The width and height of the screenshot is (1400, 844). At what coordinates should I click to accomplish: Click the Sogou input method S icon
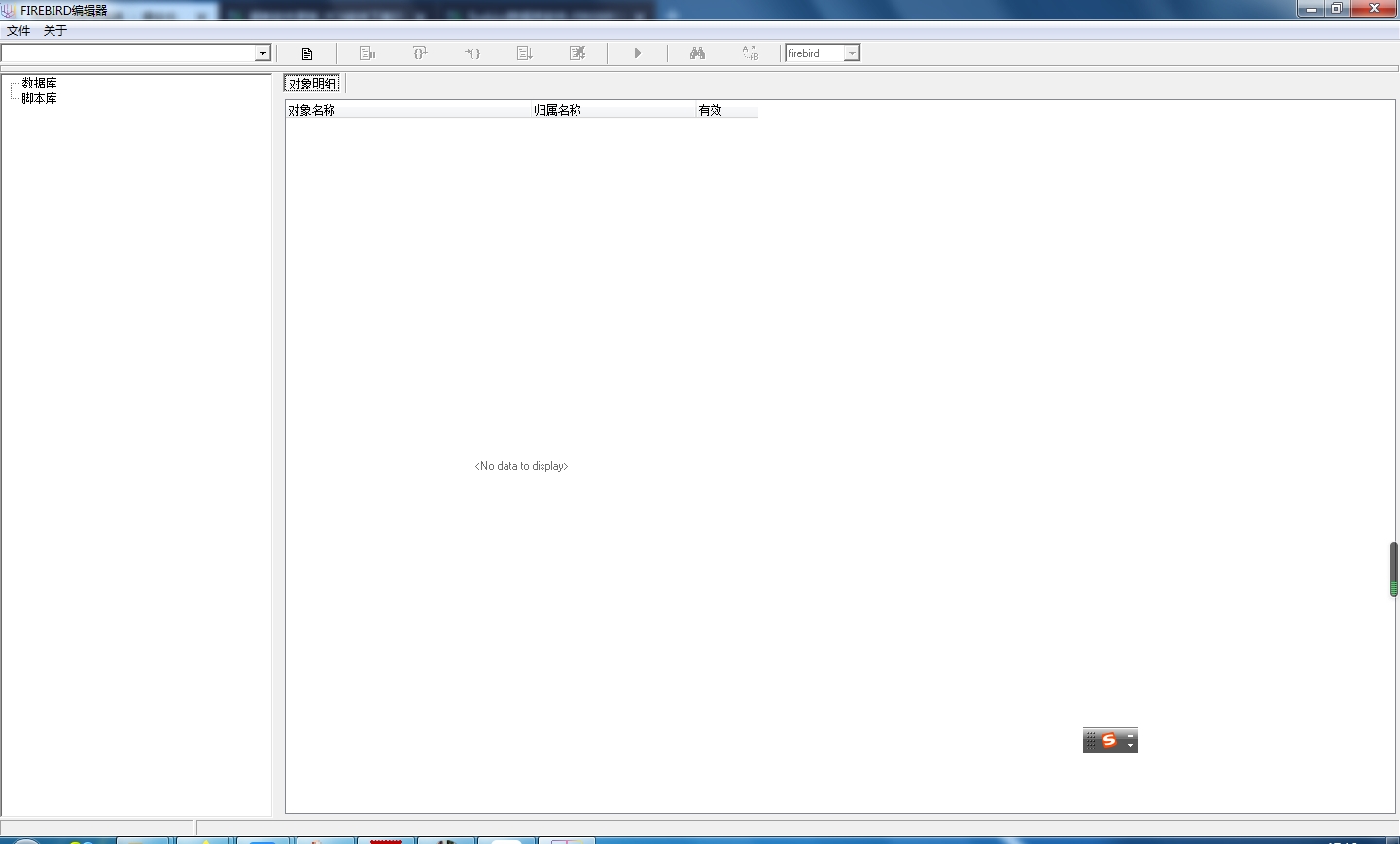(x=1109, y=741)
